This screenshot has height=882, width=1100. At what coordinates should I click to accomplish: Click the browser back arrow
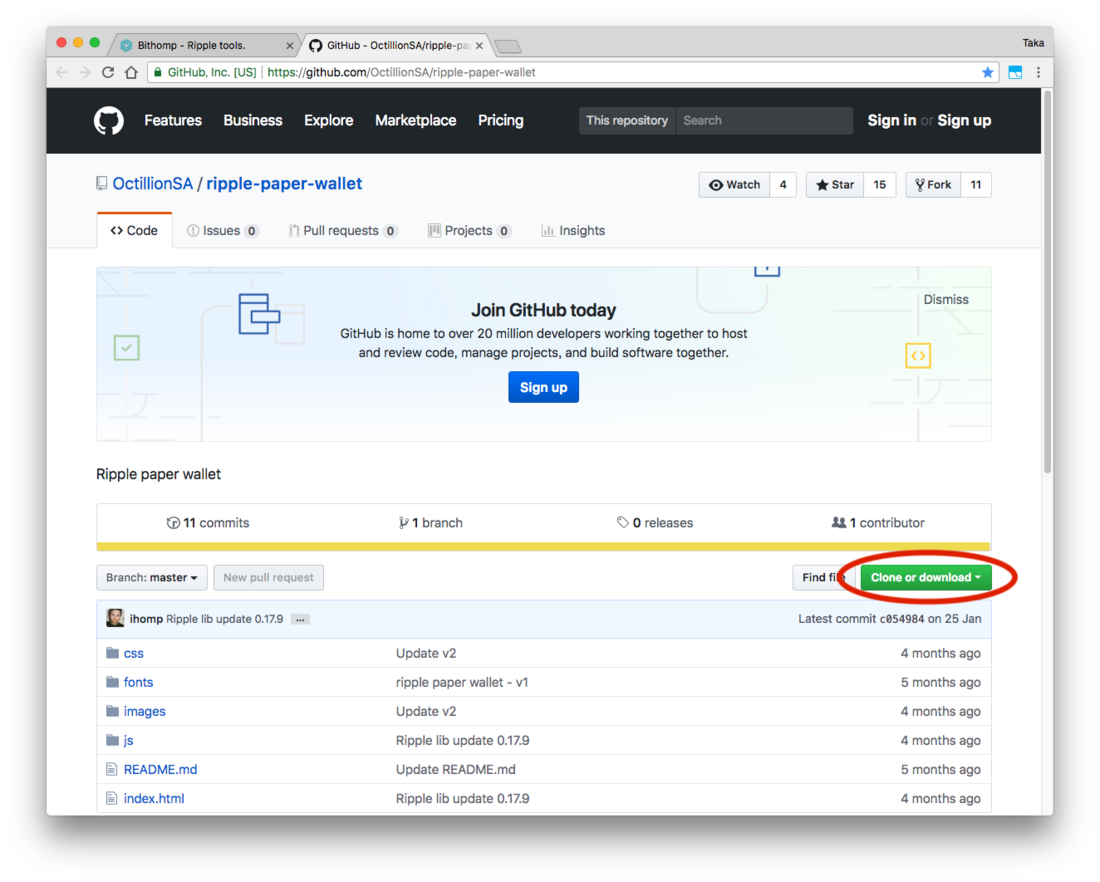point(62,72)
